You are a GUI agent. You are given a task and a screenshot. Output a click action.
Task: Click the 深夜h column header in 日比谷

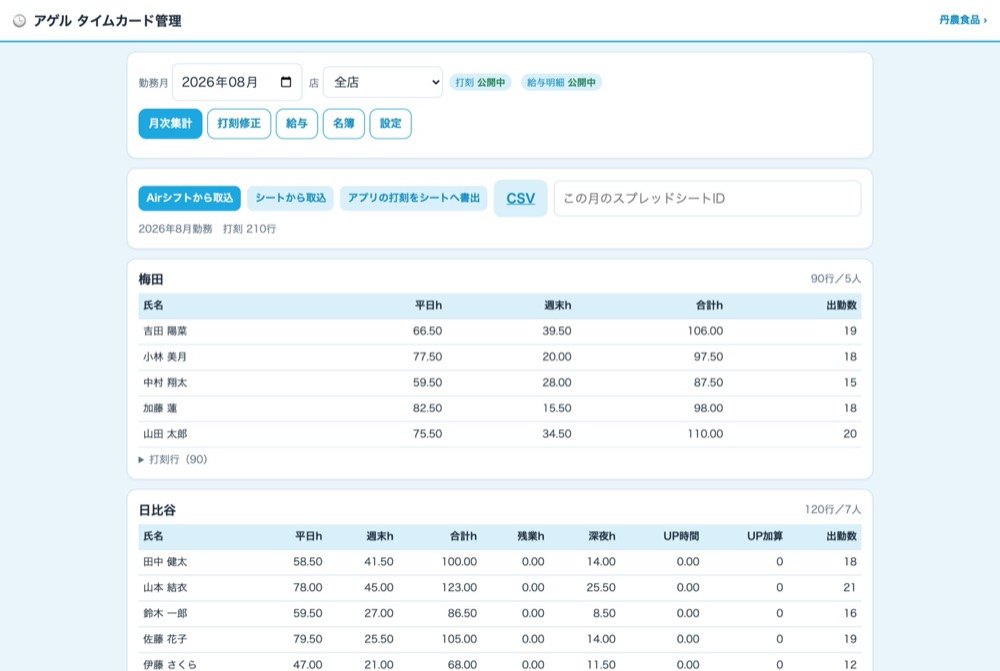pyautogui.click(x=602, y=536)
